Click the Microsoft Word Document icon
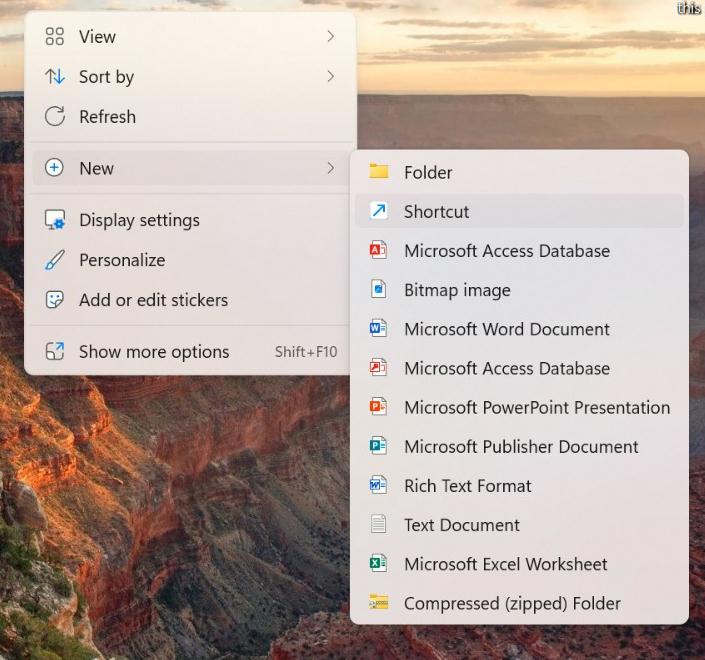Screen dimensions: 705x660 [x=378, y=329]
